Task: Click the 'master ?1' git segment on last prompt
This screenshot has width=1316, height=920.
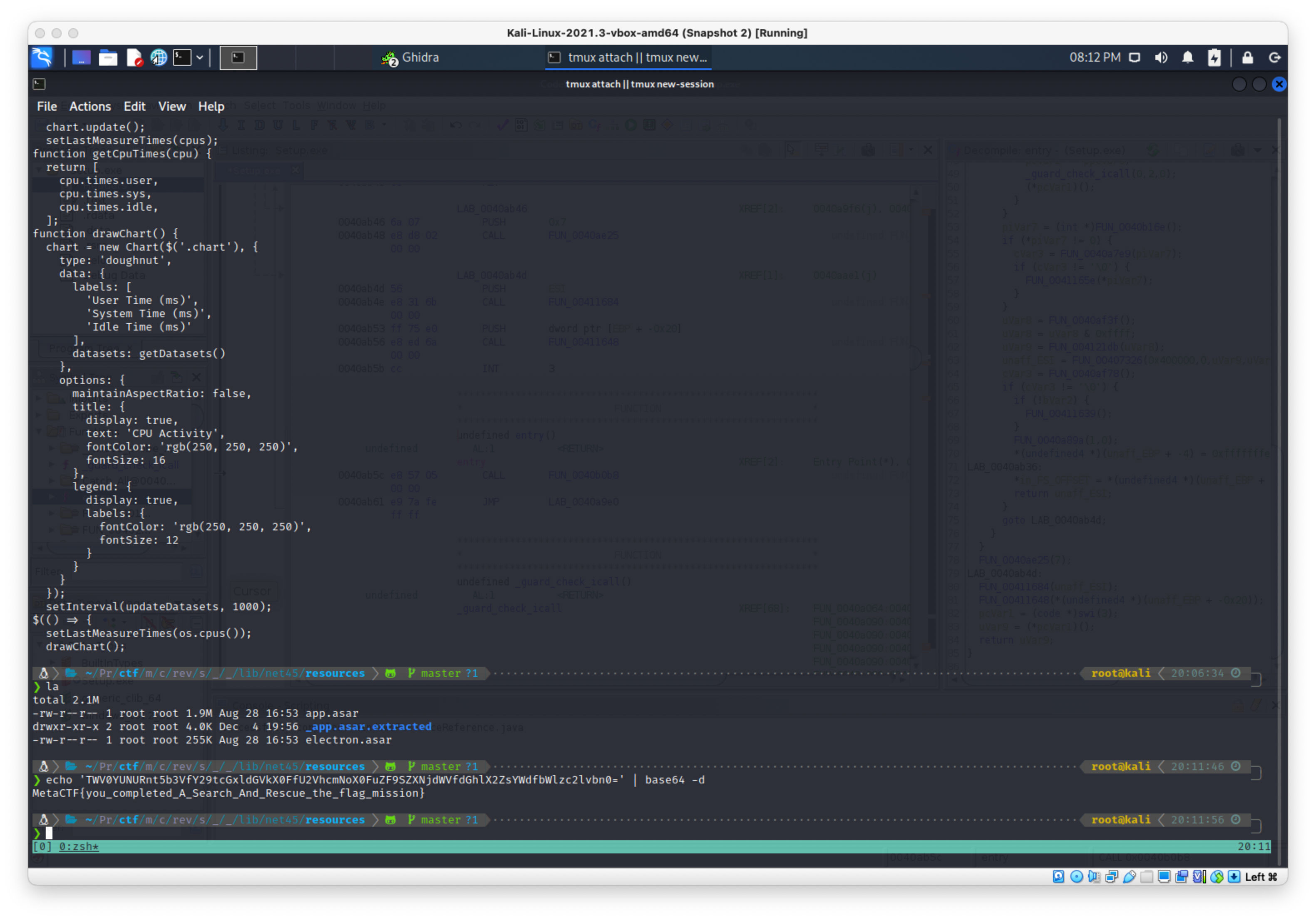Action: (443, 819)
